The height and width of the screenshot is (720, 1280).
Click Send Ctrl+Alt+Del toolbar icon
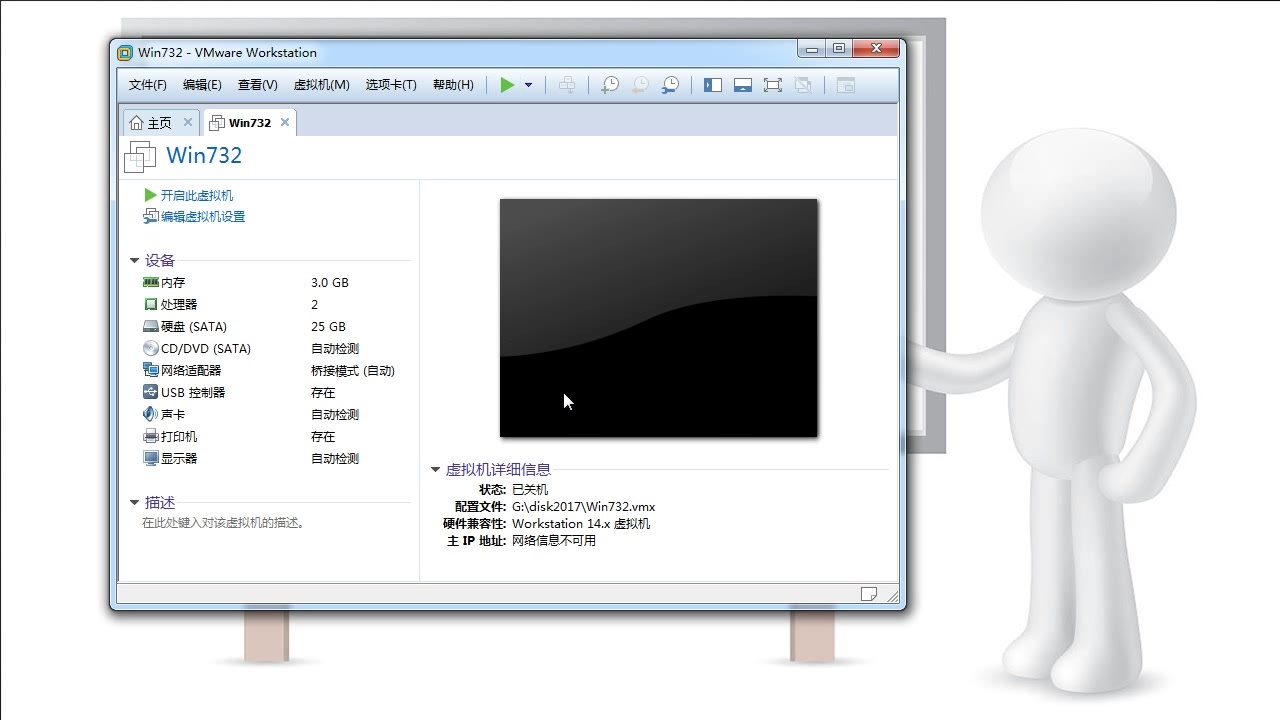click(x=567, y=85)
